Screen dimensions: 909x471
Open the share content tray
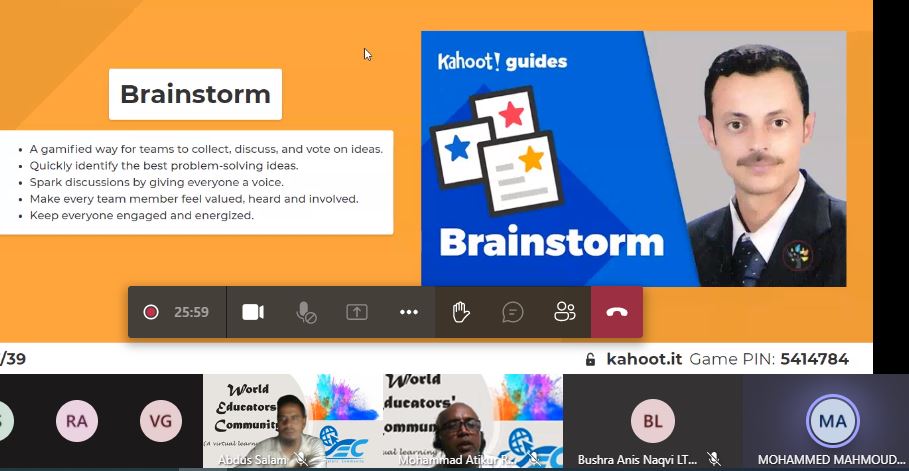[357, 312]
